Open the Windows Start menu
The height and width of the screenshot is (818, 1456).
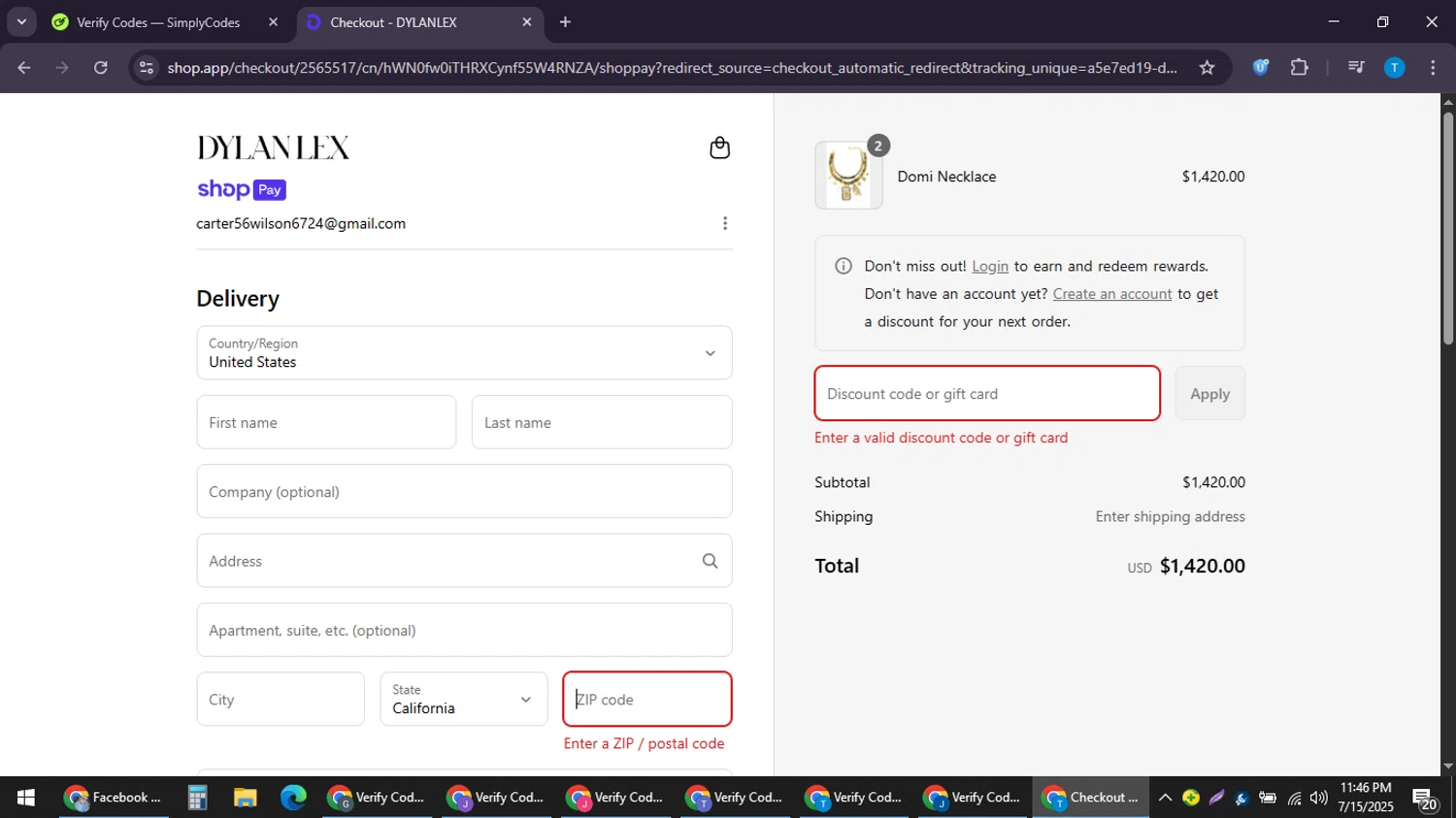(x=26, y=798)
